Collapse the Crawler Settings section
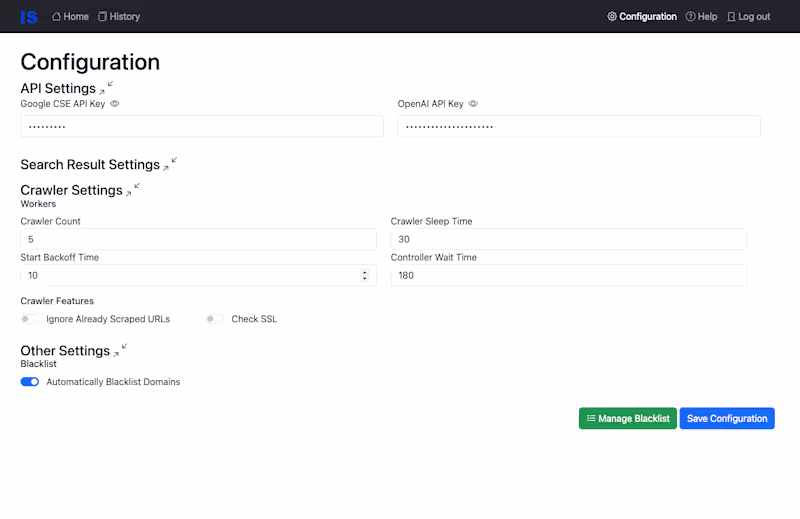The image size is (800, 519). [x=133, y=189]
